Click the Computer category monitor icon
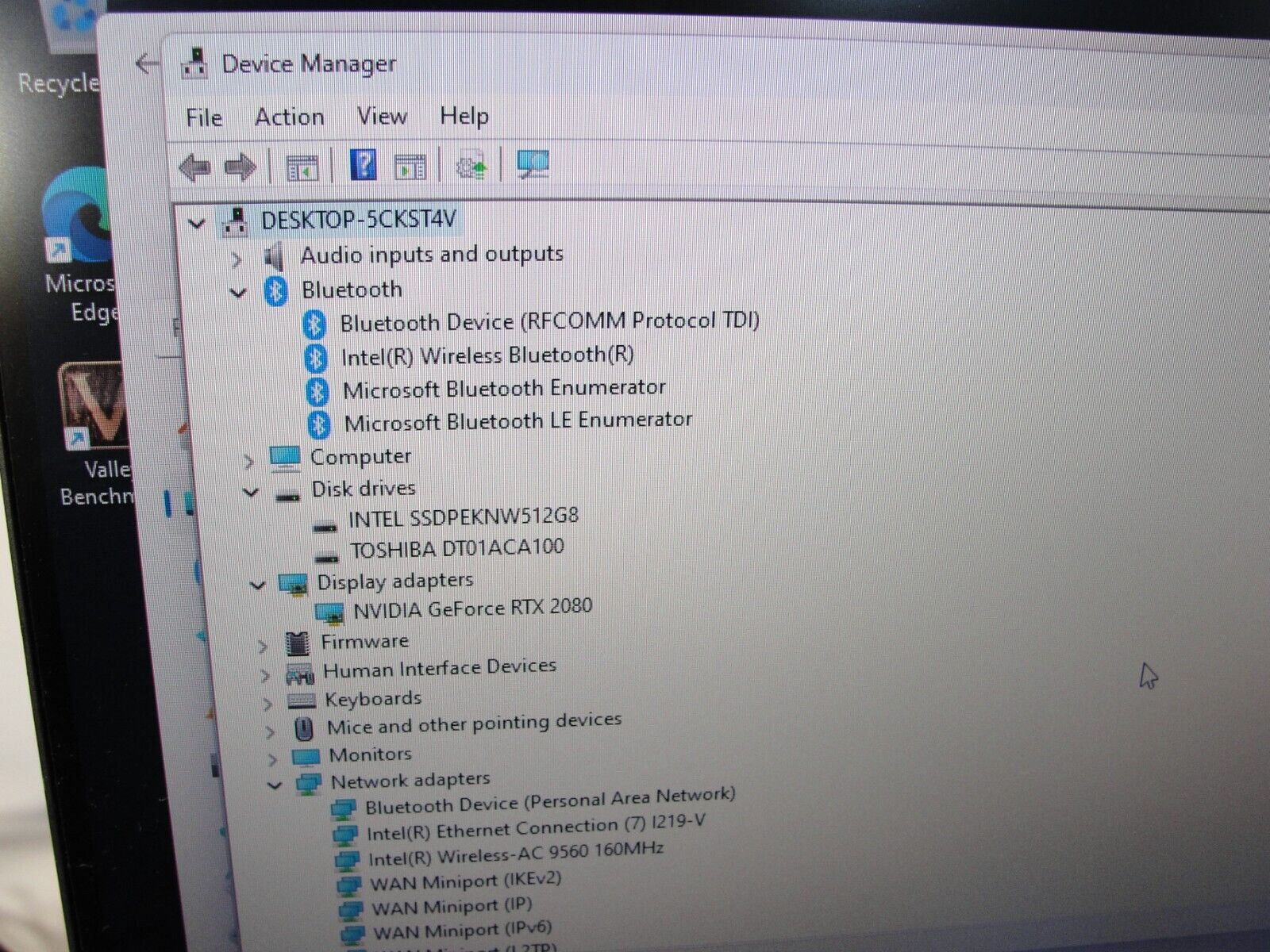The height and width of the screenshot is (952, 1270). click(x=284, y=458)
